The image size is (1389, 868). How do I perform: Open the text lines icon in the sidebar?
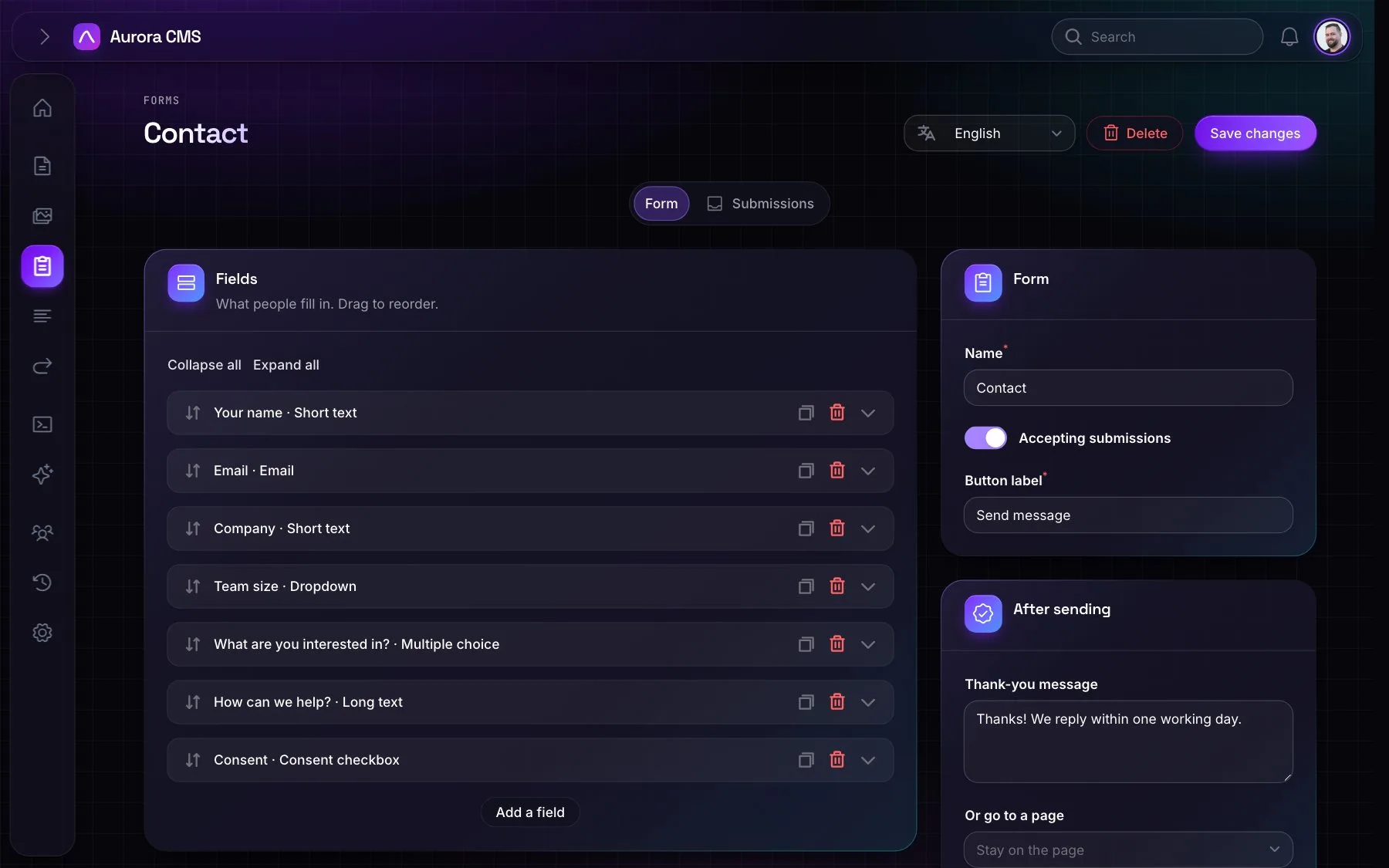(42, 316)
